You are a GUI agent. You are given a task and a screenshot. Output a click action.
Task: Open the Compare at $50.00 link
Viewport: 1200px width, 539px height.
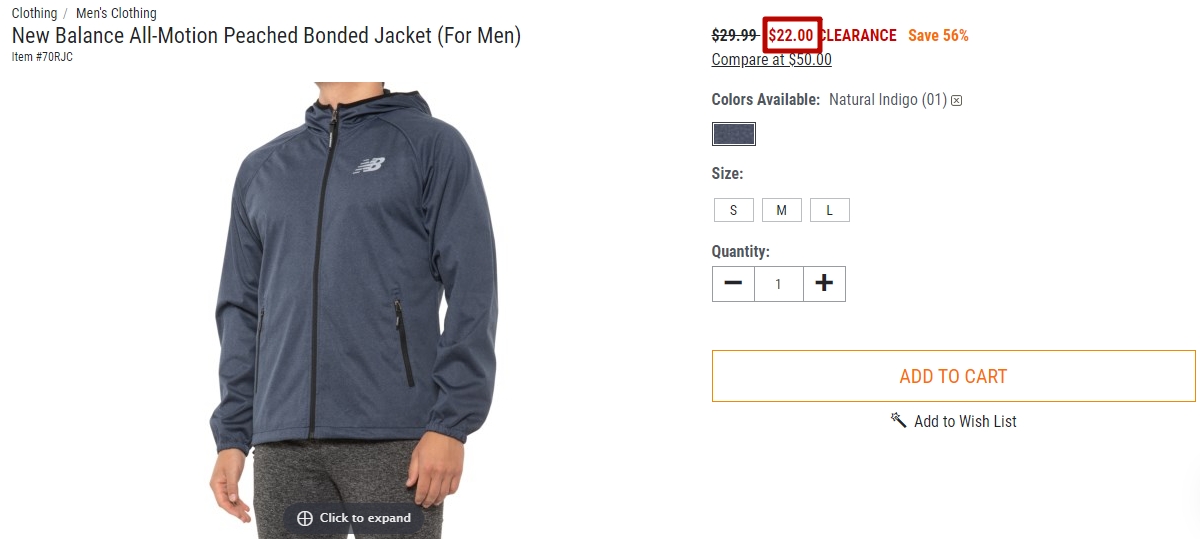point(771,59)
